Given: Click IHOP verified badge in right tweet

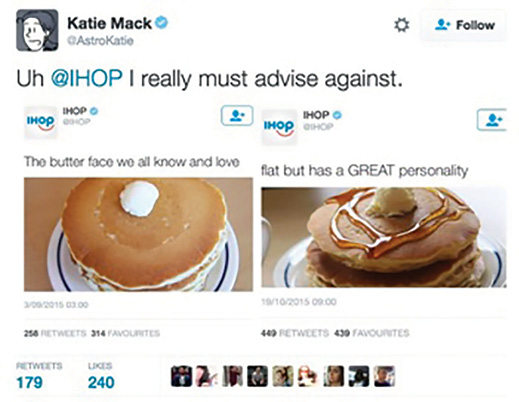Looking at the screenshot, I should pyautogui.click(x=337, y=115).
